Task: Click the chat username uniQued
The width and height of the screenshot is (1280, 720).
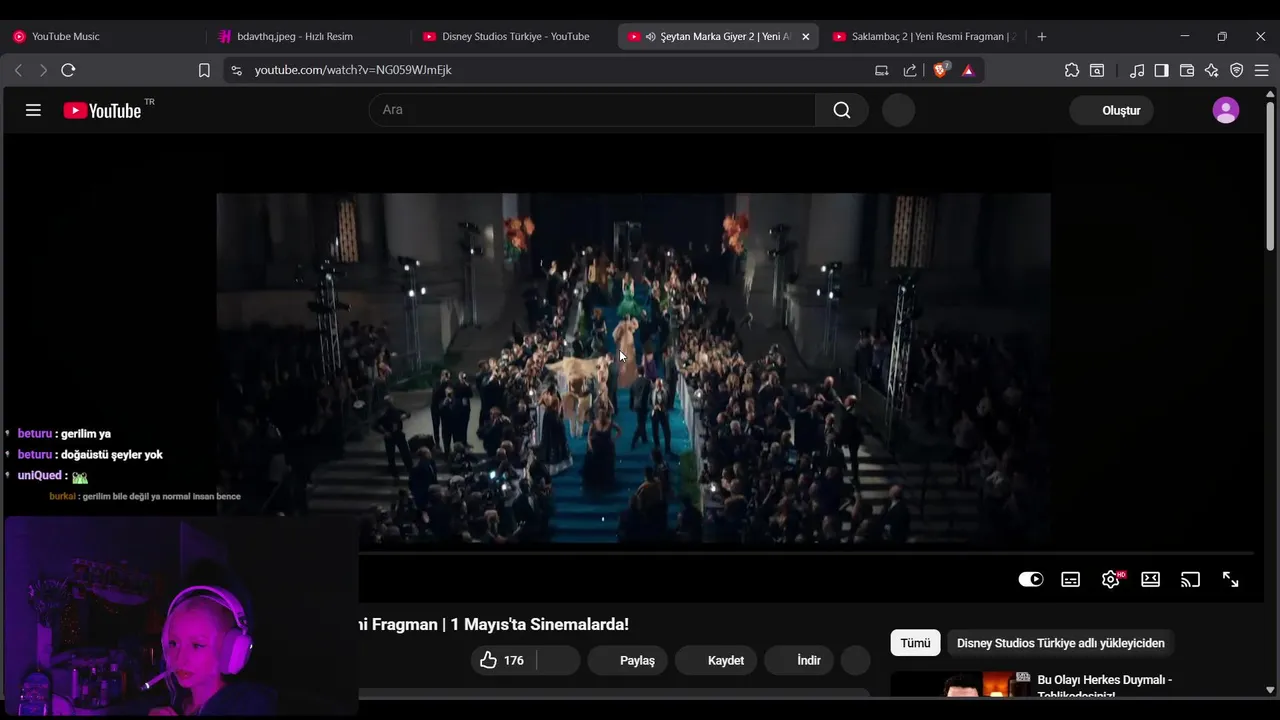Action: [x=40, y=476]
